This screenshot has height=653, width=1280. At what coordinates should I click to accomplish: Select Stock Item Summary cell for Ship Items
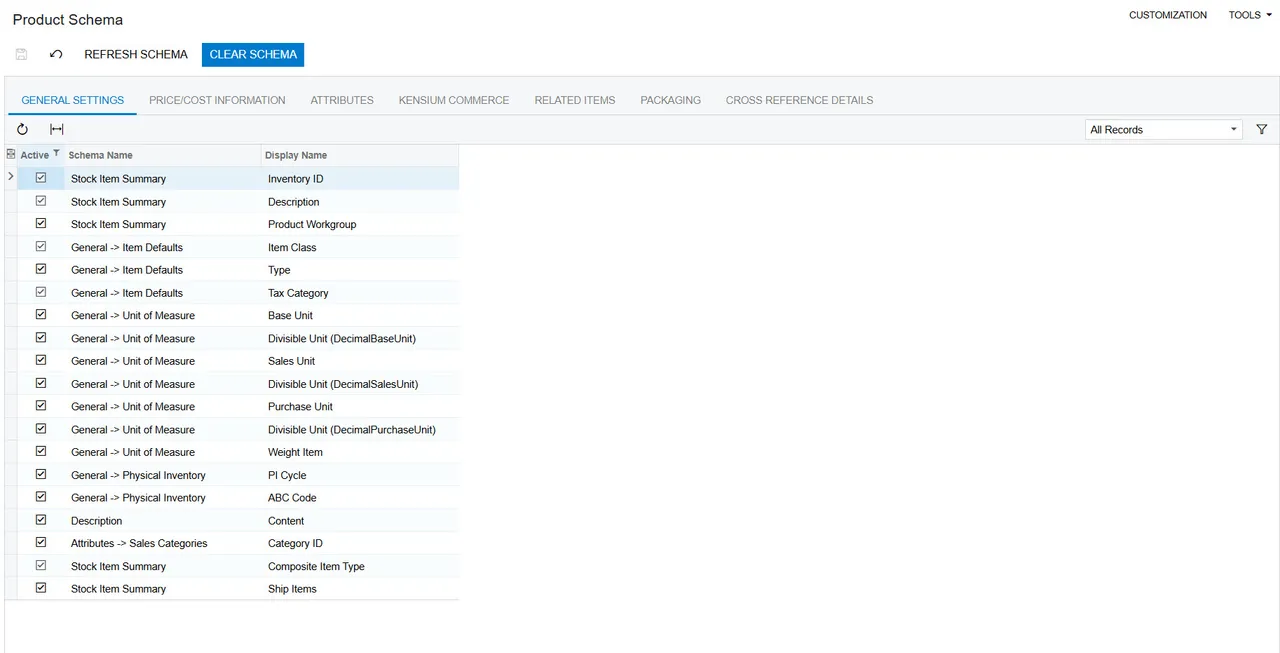163,589
